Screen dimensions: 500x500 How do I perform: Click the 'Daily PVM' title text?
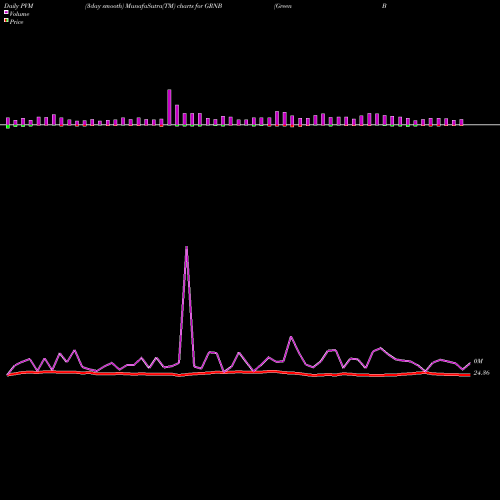pos(19,6)
